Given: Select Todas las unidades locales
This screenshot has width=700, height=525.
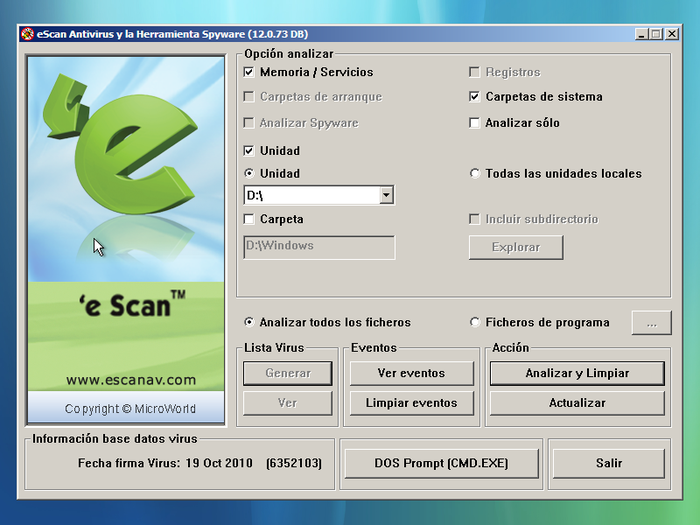Looking at the screenshot, I should coord(475,173).
